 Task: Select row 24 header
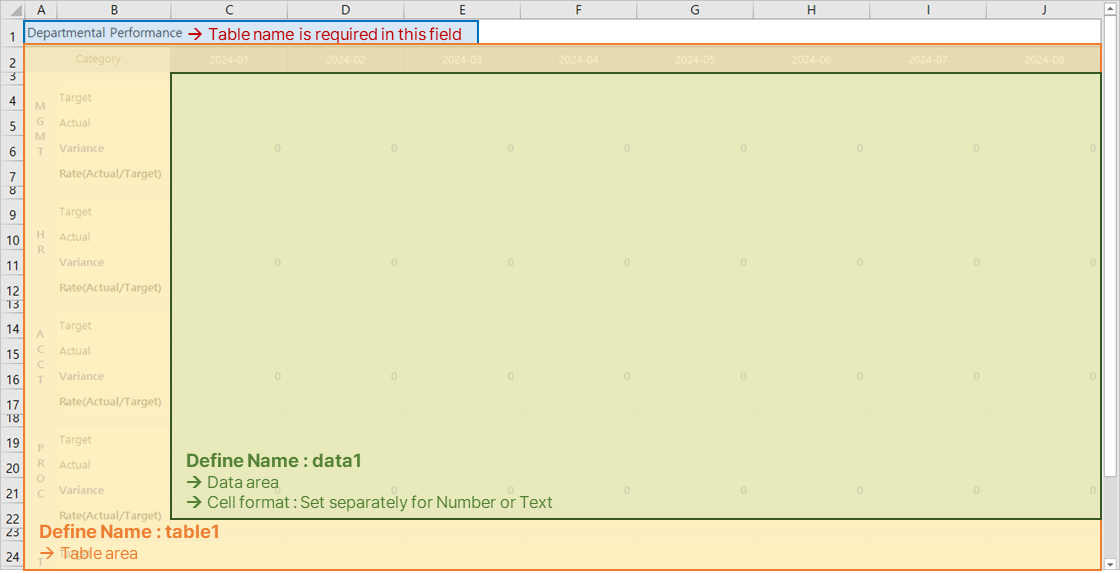coord(12,554)
